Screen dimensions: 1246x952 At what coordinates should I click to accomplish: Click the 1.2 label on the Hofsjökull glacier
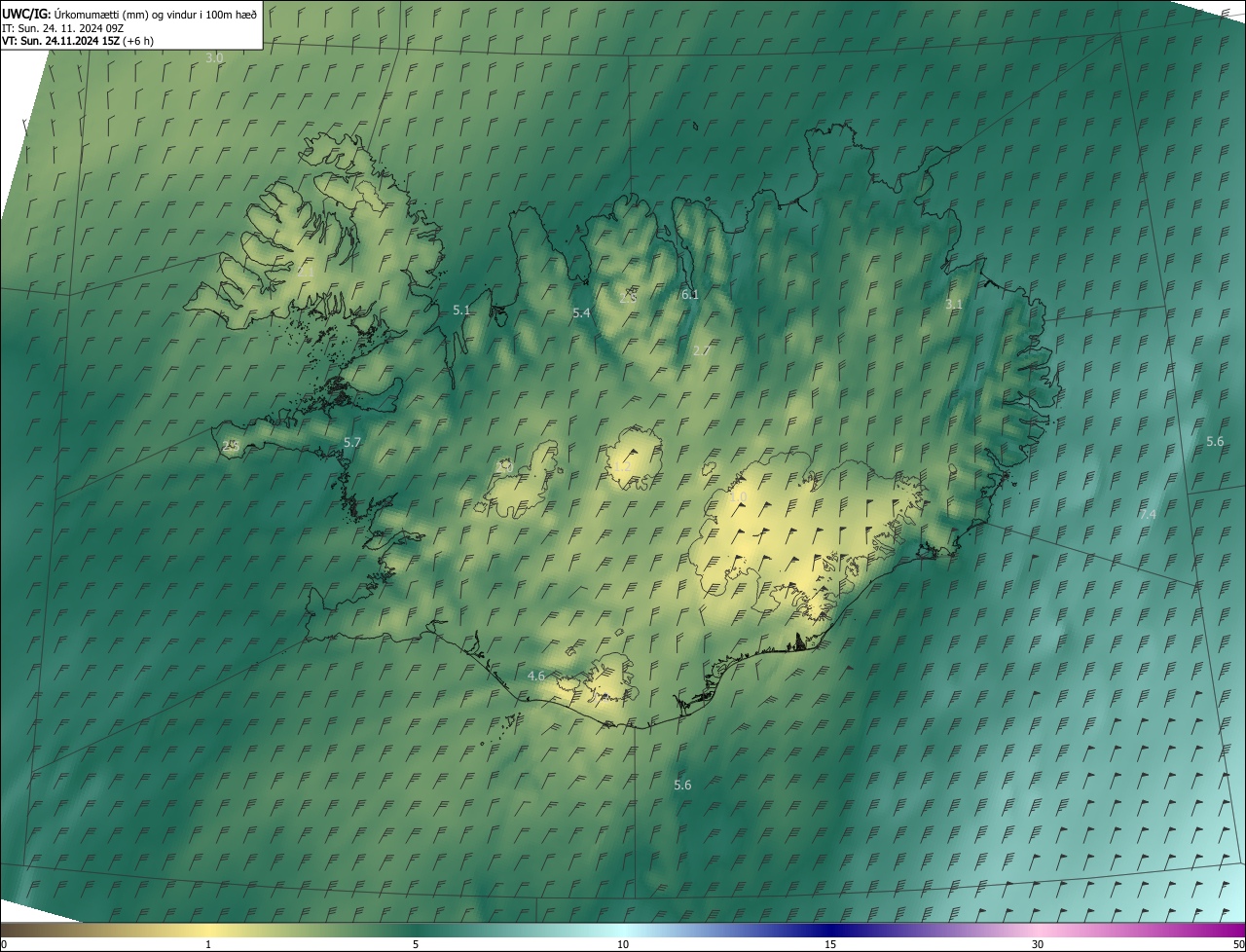tap(623, 467)
